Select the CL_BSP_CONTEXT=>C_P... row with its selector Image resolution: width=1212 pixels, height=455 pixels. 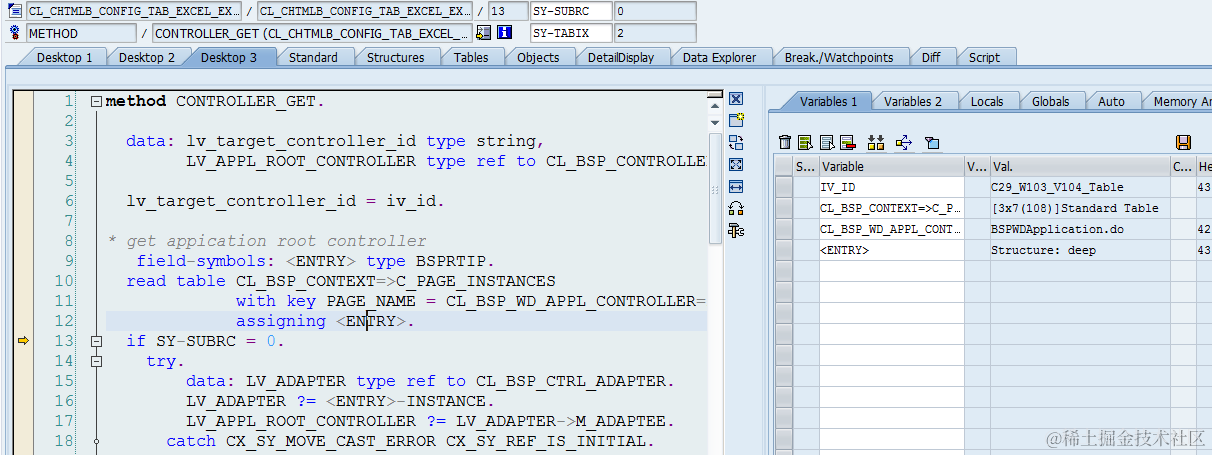(x=784, y=208)
